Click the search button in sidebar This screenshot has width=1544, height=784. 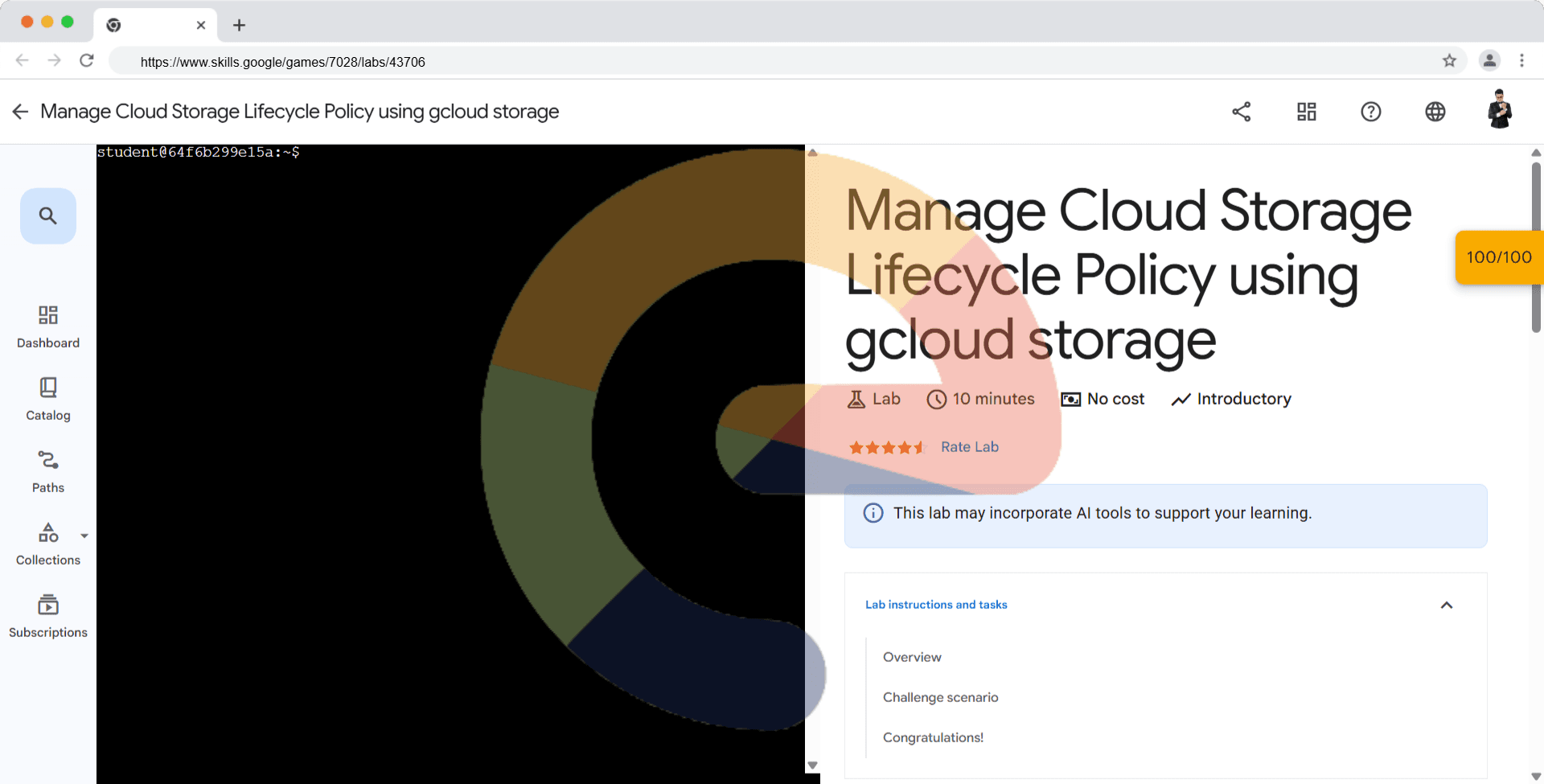coord(48,215)
